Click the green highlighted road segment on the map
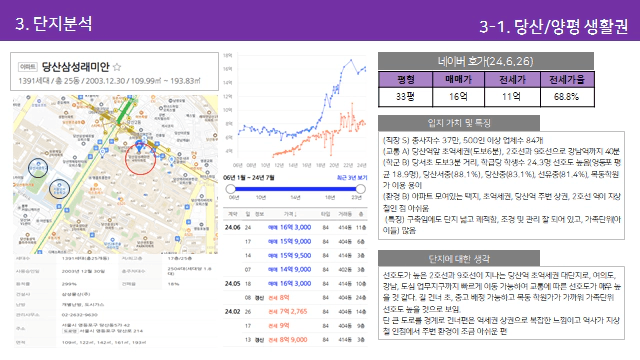The image size is (640, 360). coord(126,111)
